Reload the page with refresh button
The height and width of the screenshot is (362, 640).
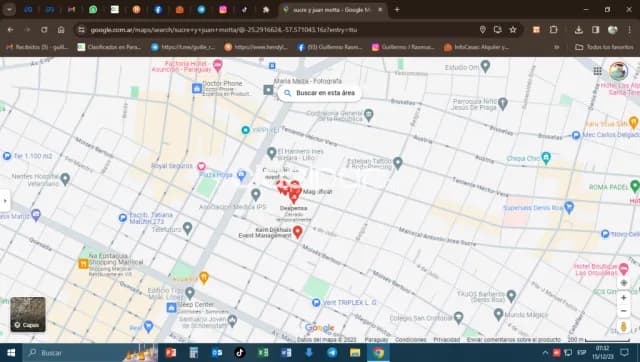point(44,30)
